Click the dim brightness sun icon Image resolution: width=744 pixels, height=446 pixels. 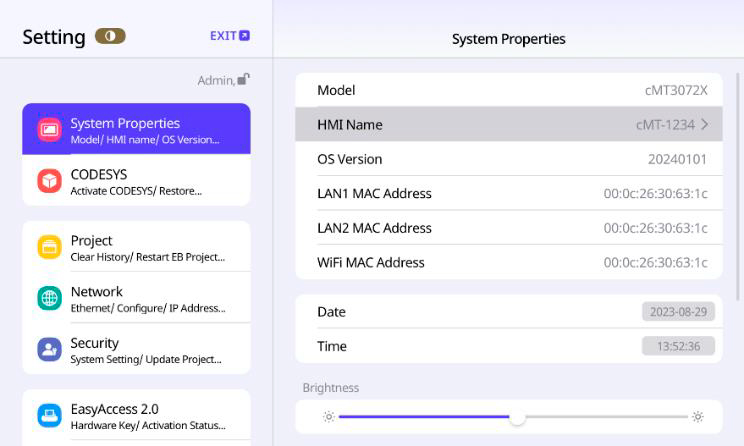pos(329,417)
